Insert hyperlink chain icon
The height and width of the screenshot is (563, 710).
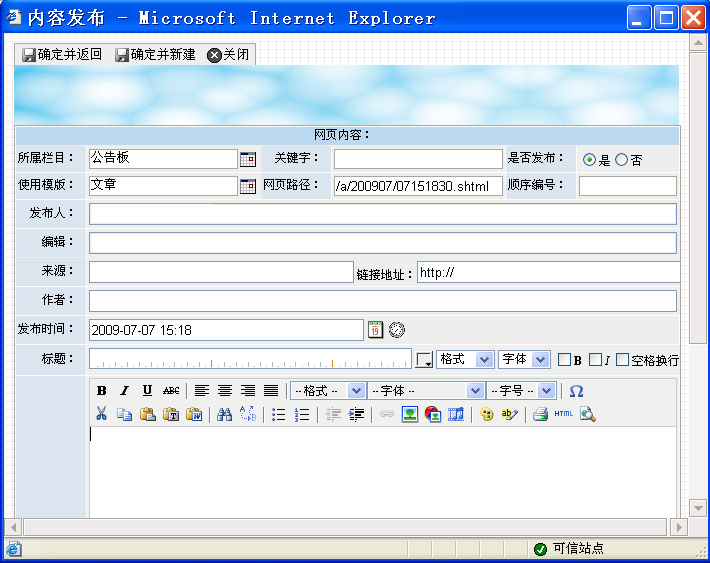[386, 414]
